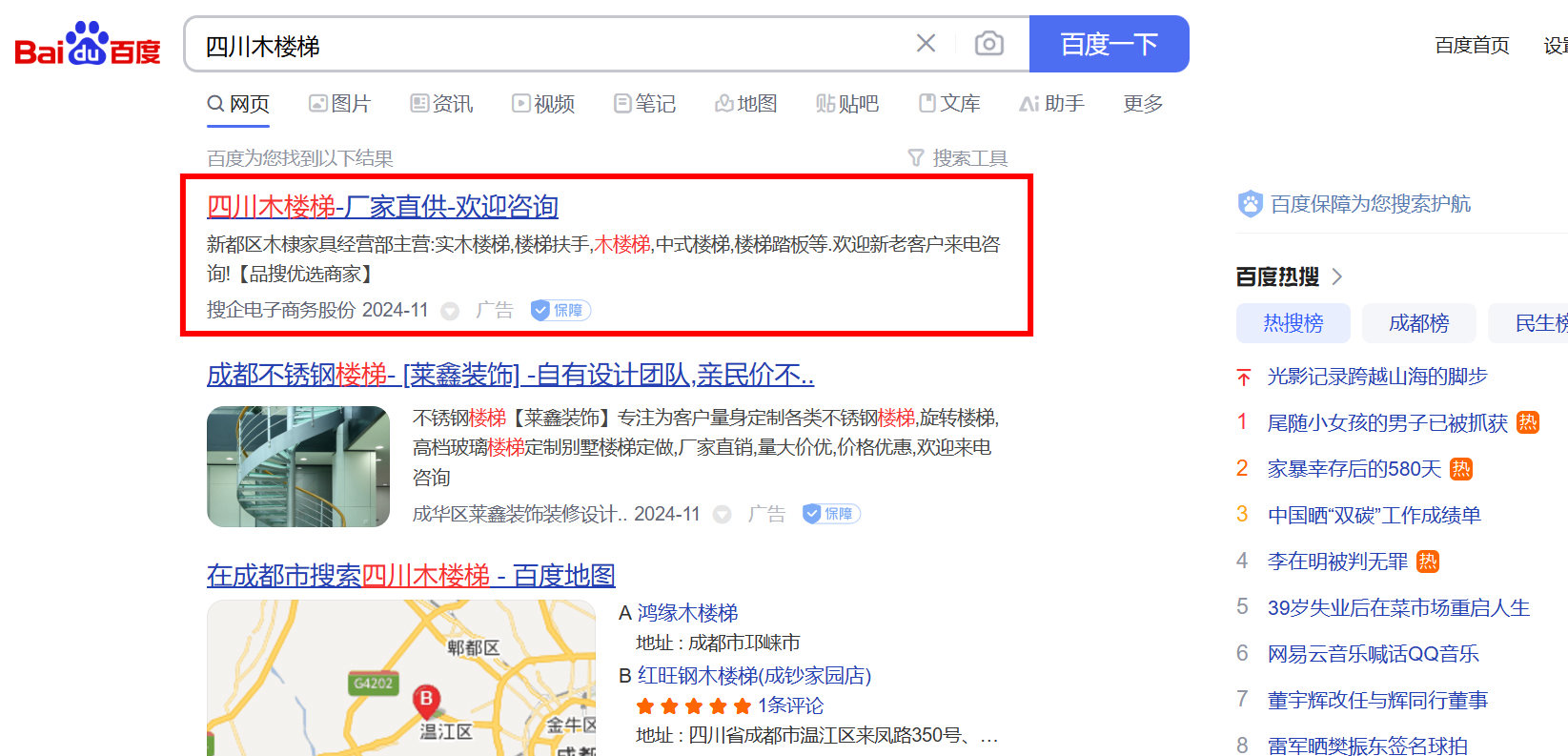Expand dropdown arrow next to 成华区莱鑫装饰 date
The width and height of the screenshot is (1568, 756).
click(x=723, y=515)
